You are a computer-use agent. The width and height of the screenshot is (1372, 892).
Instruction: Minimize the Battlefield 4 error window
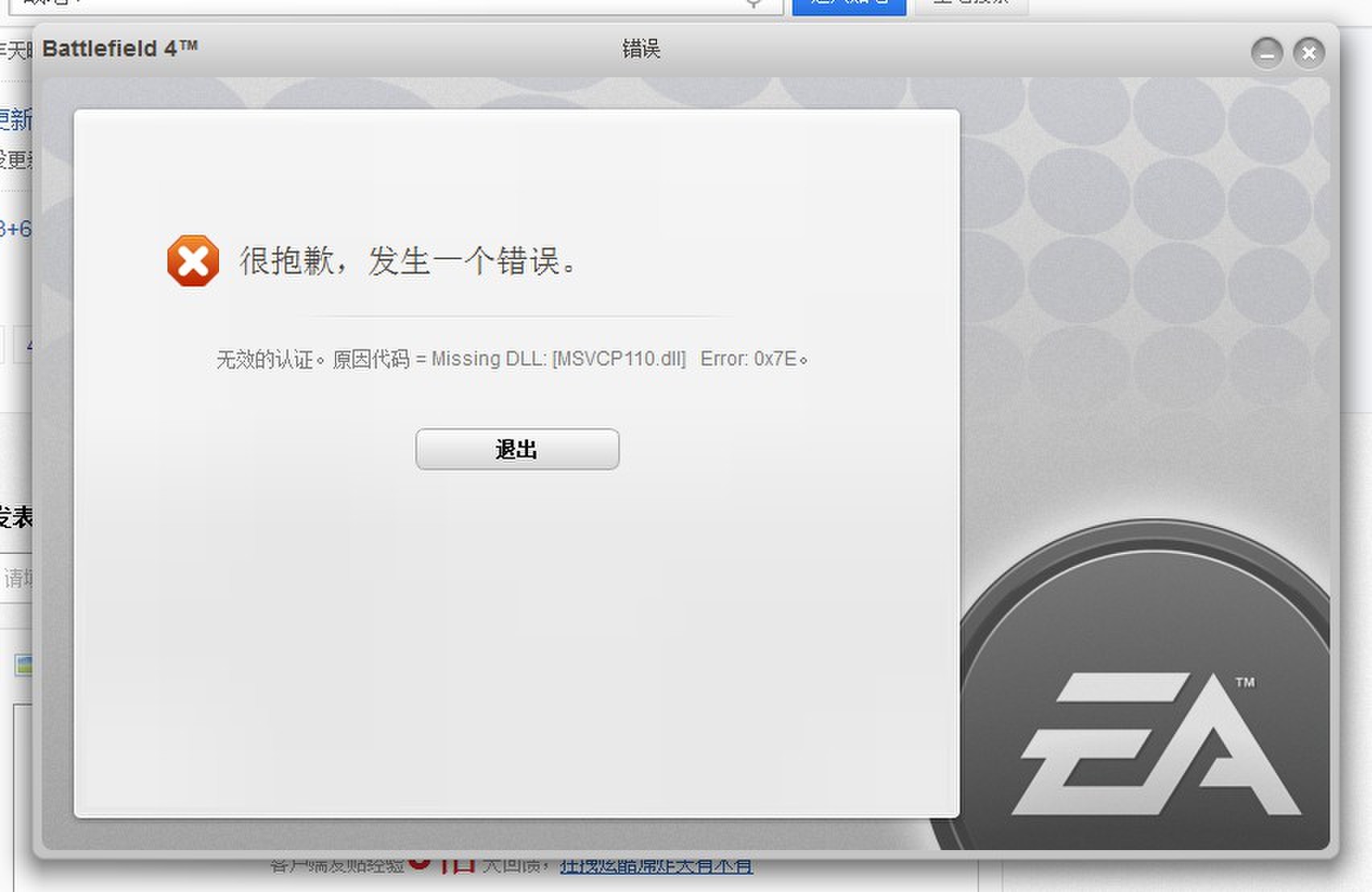click(x=1267, y=54)
